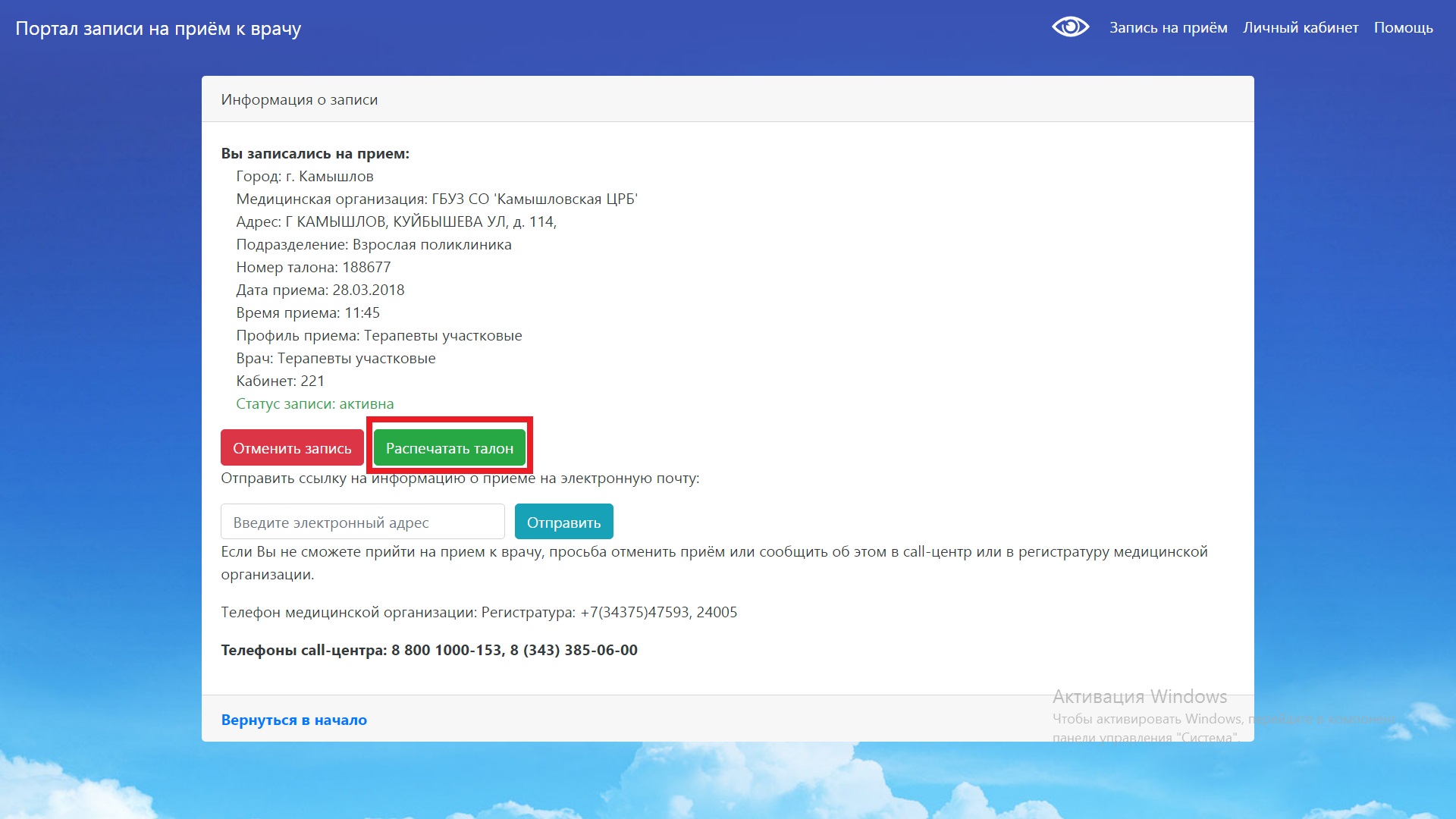Image resolution: width=1456 pixels, height=819 pixels.
Task: Follow the Вернуться в начало link
Action: 293,720
